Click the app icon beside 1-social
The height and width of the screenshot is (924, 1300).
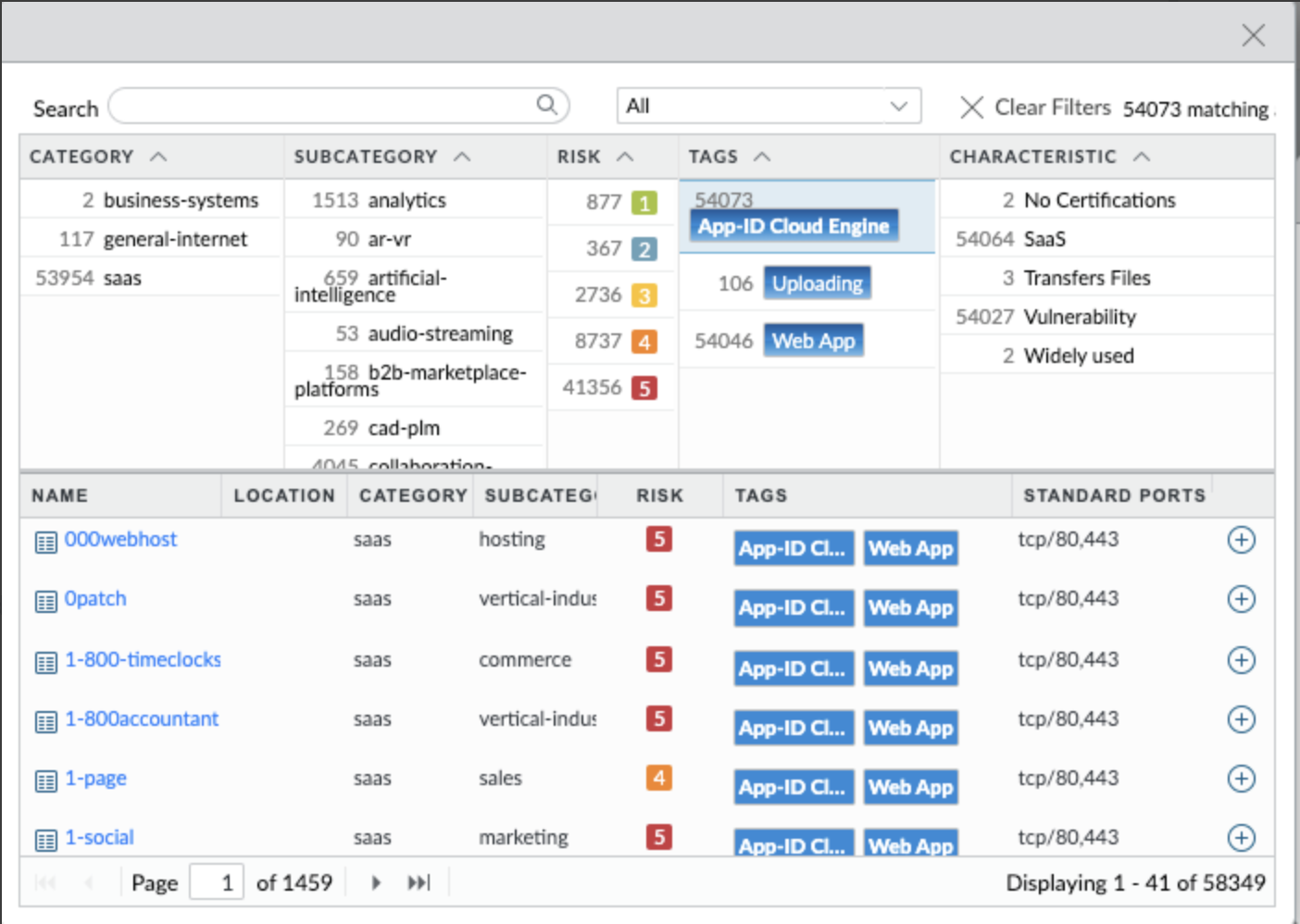point(45,841)
